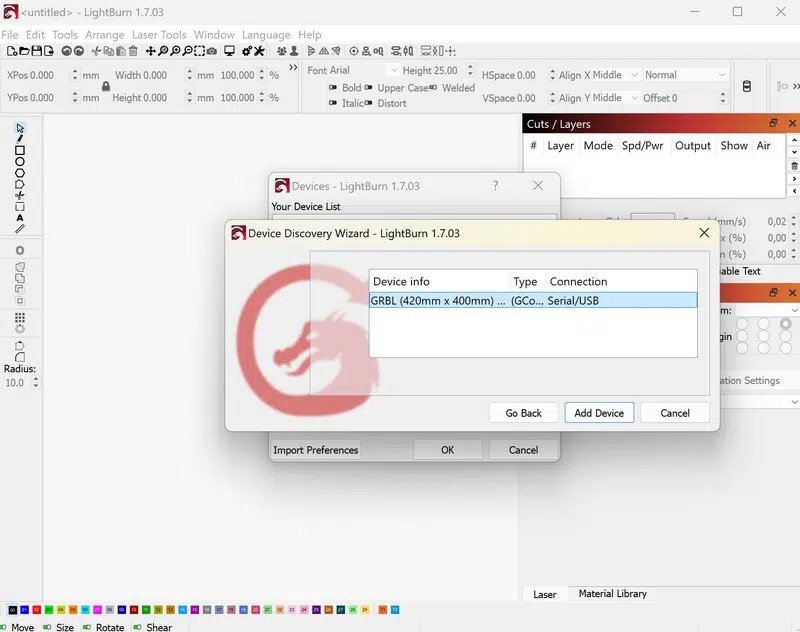This screenshot has height=632, width=800.
Task: Toggle the Size switch at bottom
Action: [47, 627]
